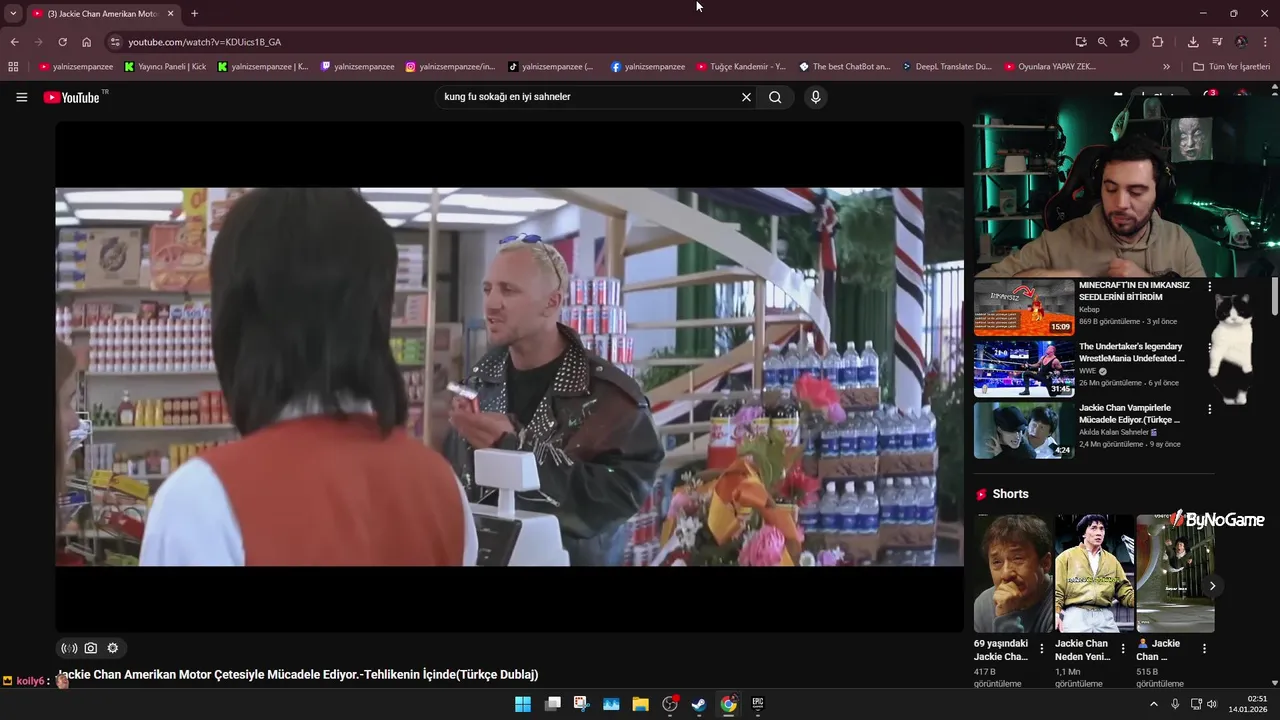Open the gear icon below the video

pos(113,648)
